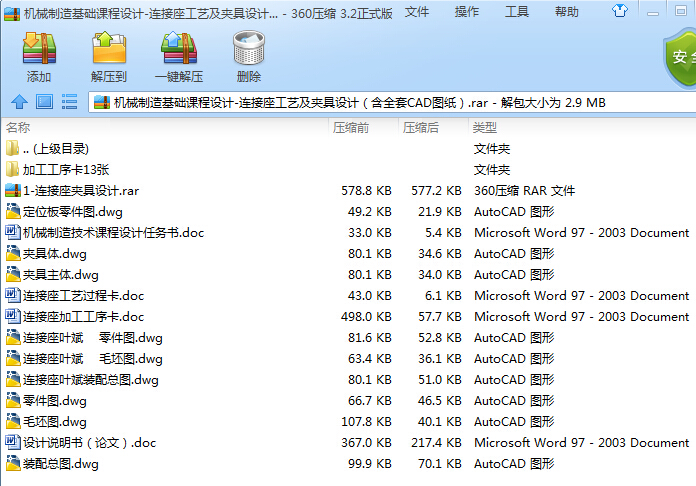Click file name 定位板零件图.dwg

click(73, 212)
